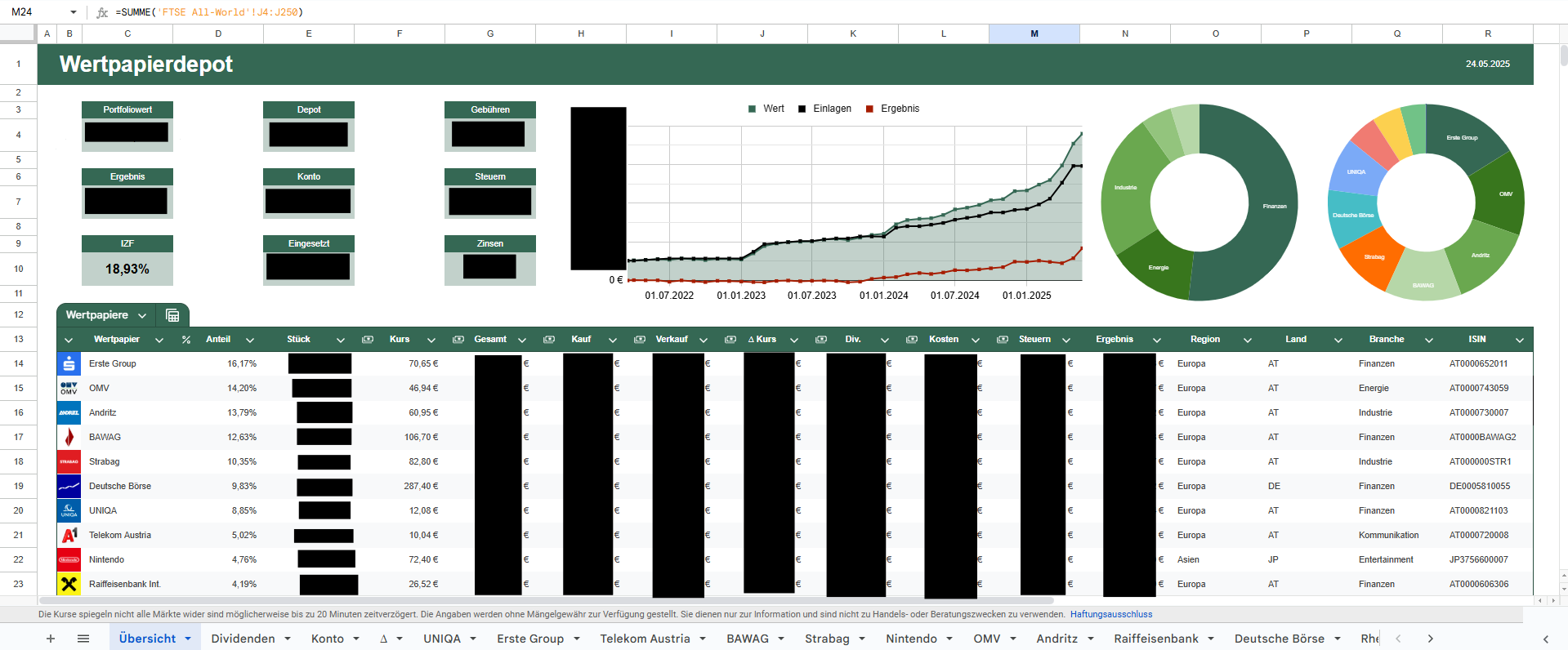This screenshot has height=650, width=1568.
Task: Open the name box dropdown arrow
Action: point(74,12)
